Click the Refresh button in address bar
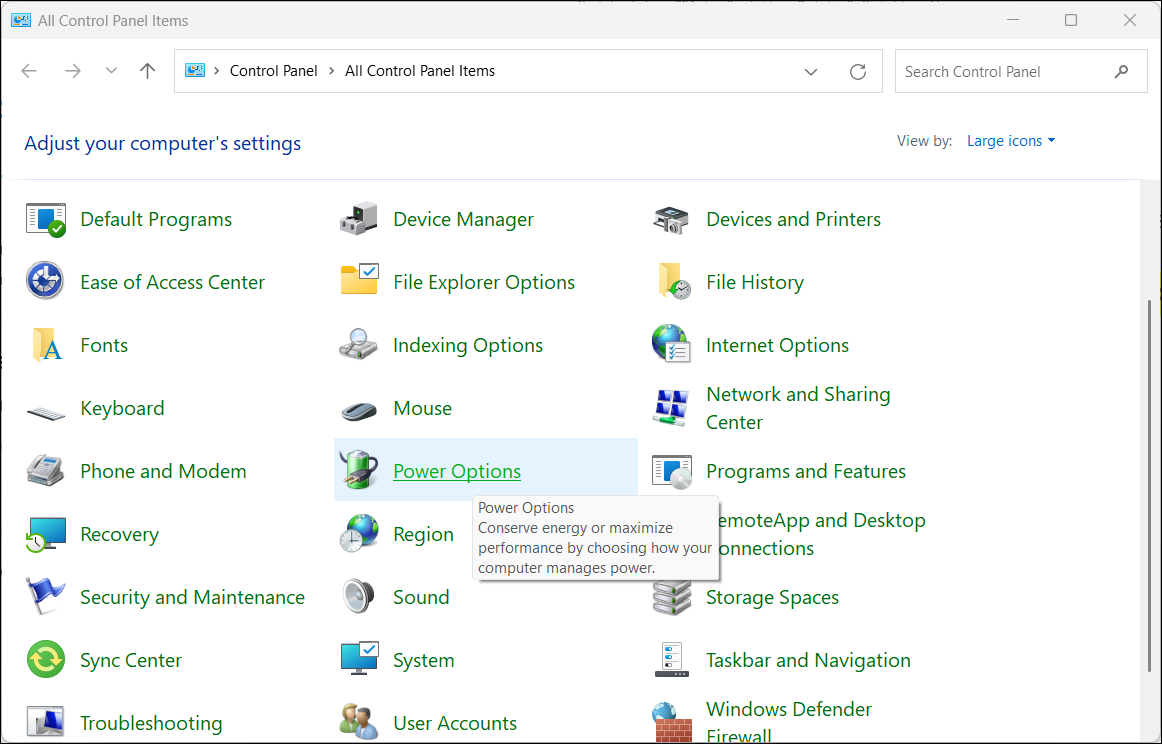1162x744 pixels. pos(857,72)
